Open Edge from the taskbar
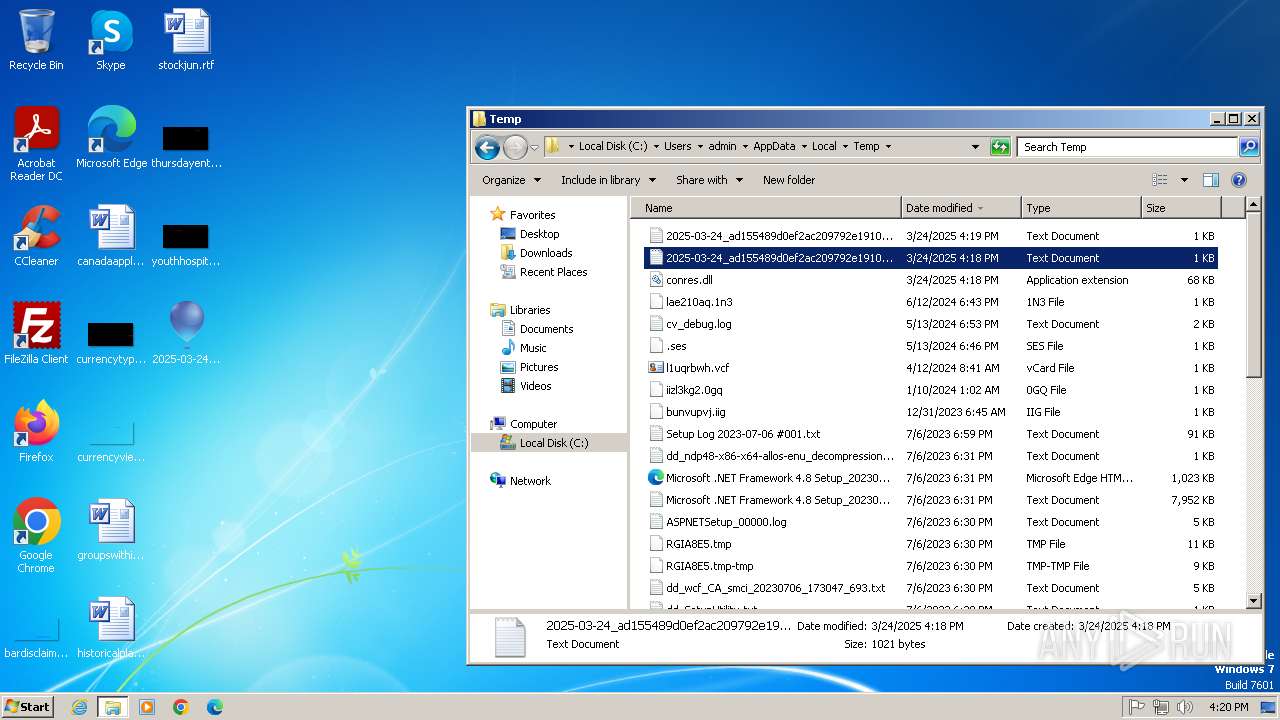This screenshot has width=1280, height=720. [214, 707]
